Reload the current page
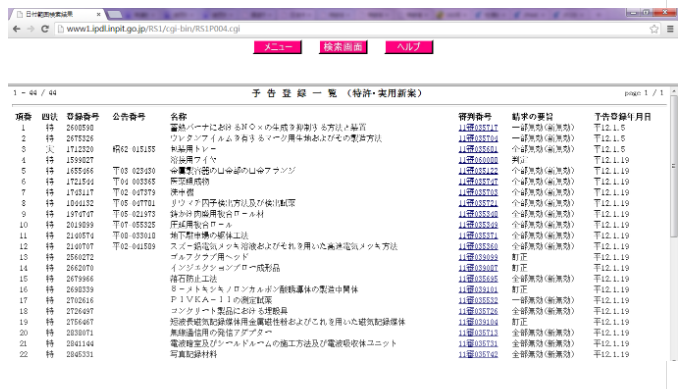The height and width of the screenshot is (389, 689). pyautogui.click(x=45, y=29)
